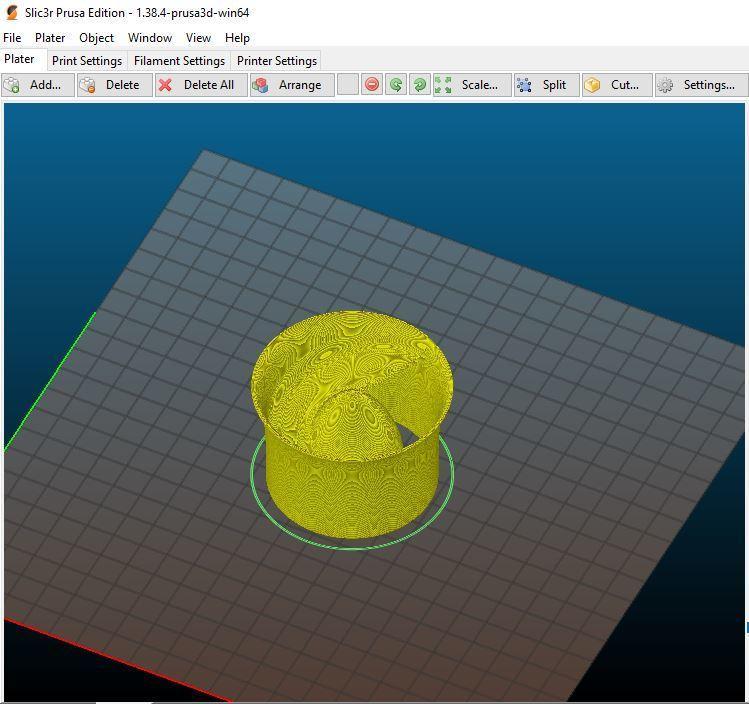Rotate object 45° counter-clockwise
Image resolution: width=749 pixels, height=704 pixels.
396,85
